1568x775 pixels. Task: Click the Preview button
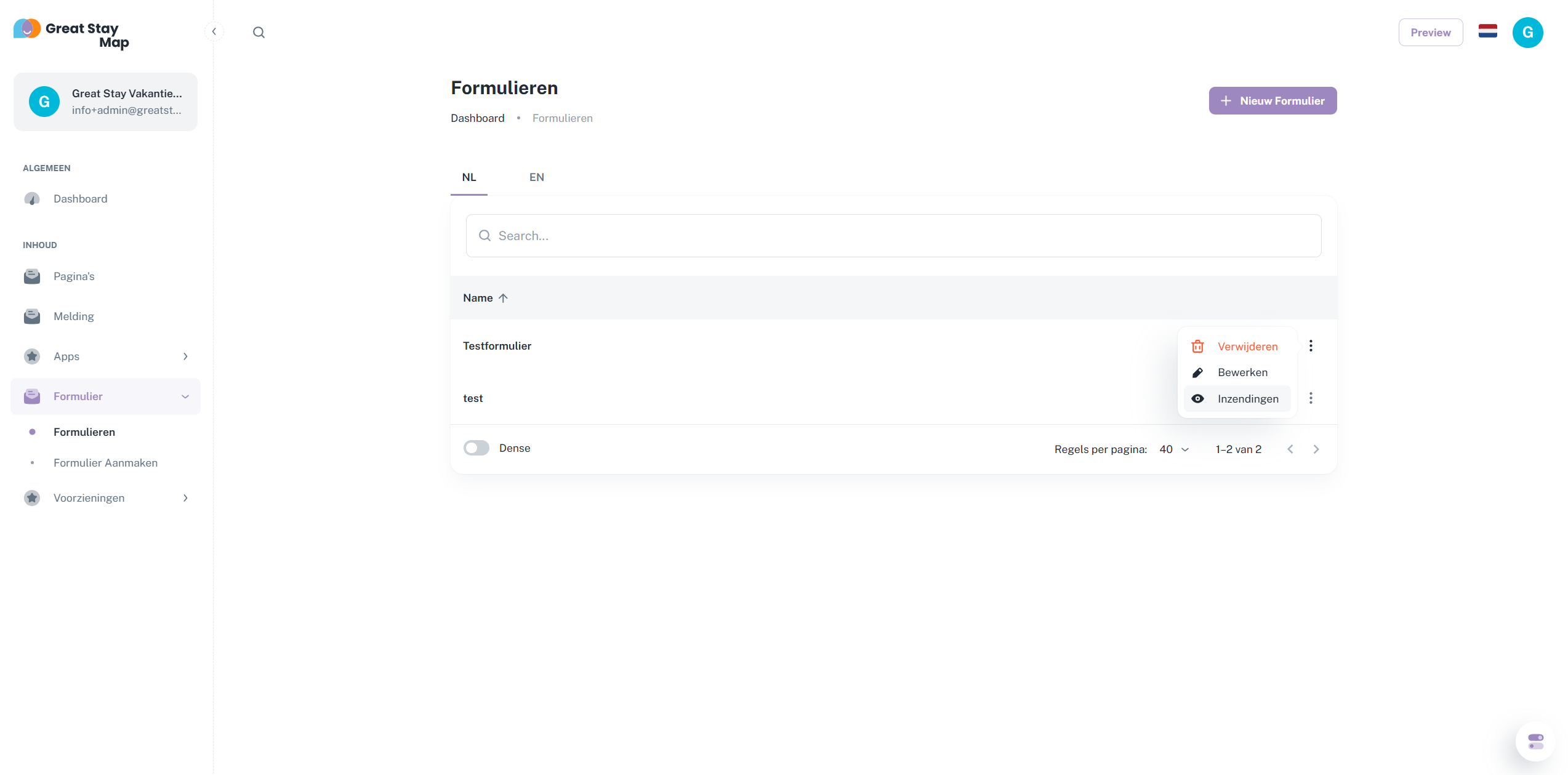1430,33
